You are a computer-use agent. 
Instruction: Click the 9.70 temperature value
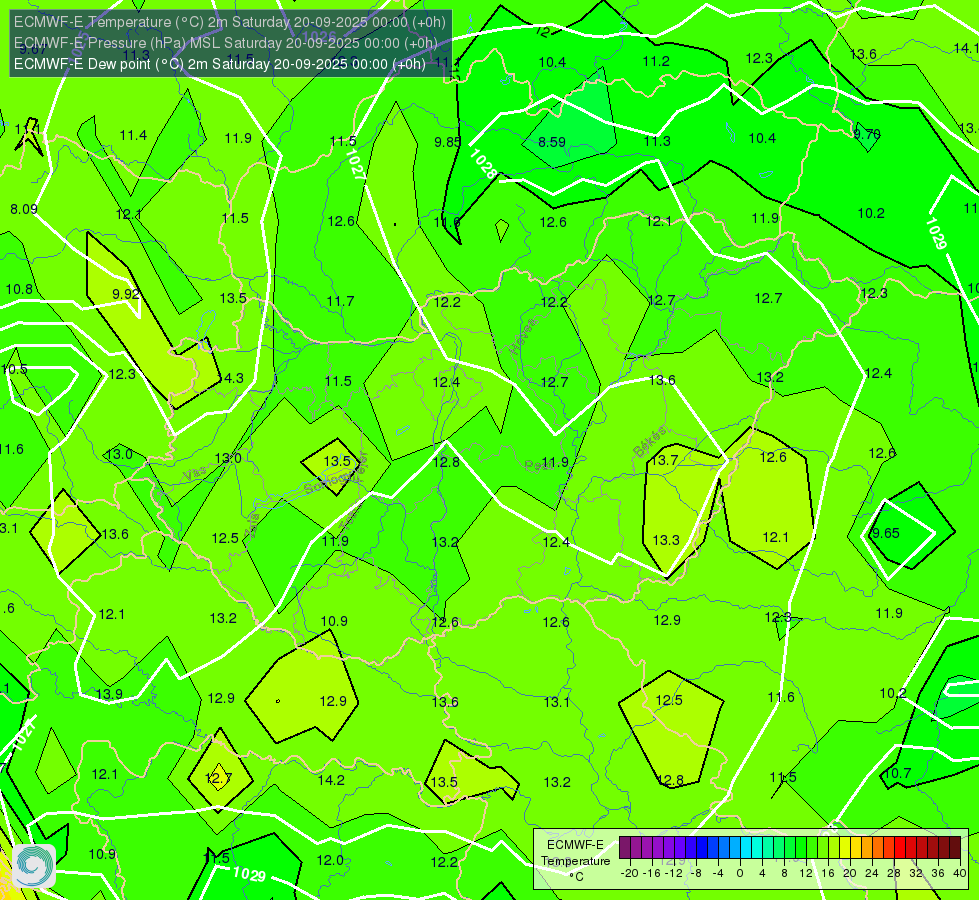867,134
